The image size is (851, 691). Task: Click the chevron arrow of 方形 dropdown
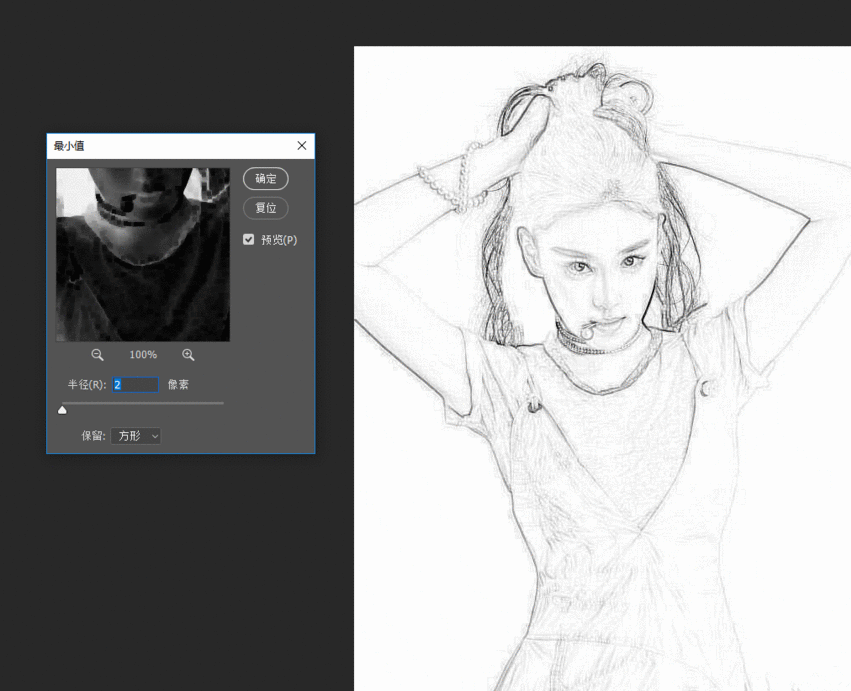pos(154,436)
